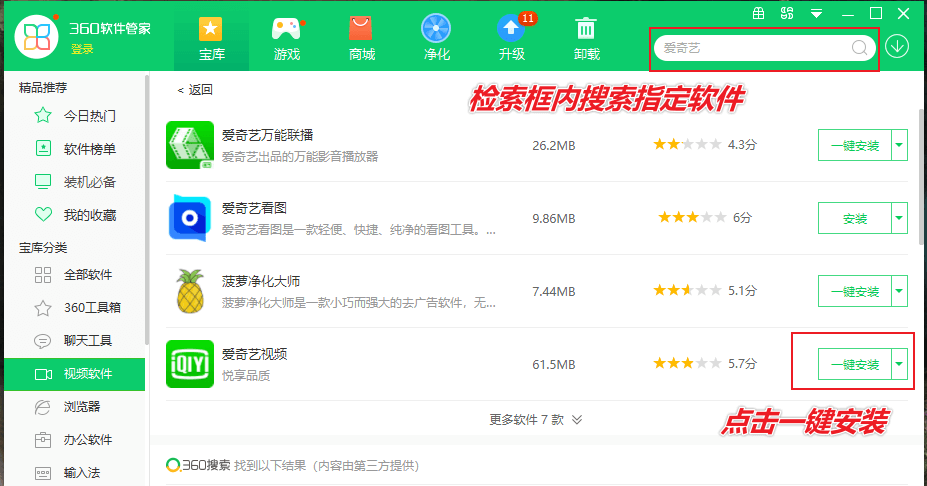927x486 pixels.
Task: Open the 菠萝净化大师 title
Action: pyautogui.click(x=261, y=281)
